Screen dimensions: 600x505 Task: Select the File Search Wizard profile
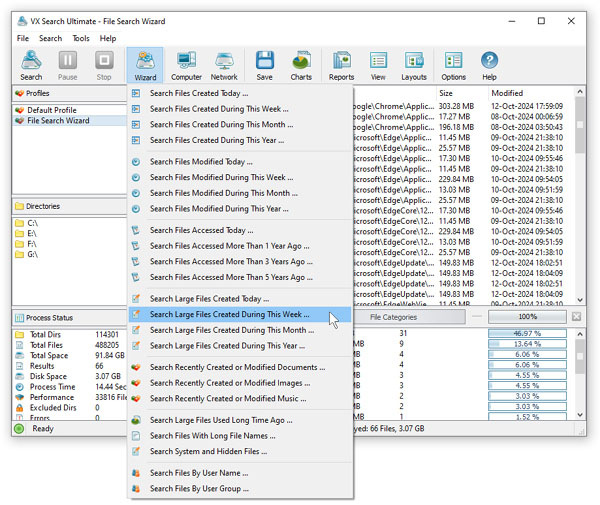pos(70,121)
